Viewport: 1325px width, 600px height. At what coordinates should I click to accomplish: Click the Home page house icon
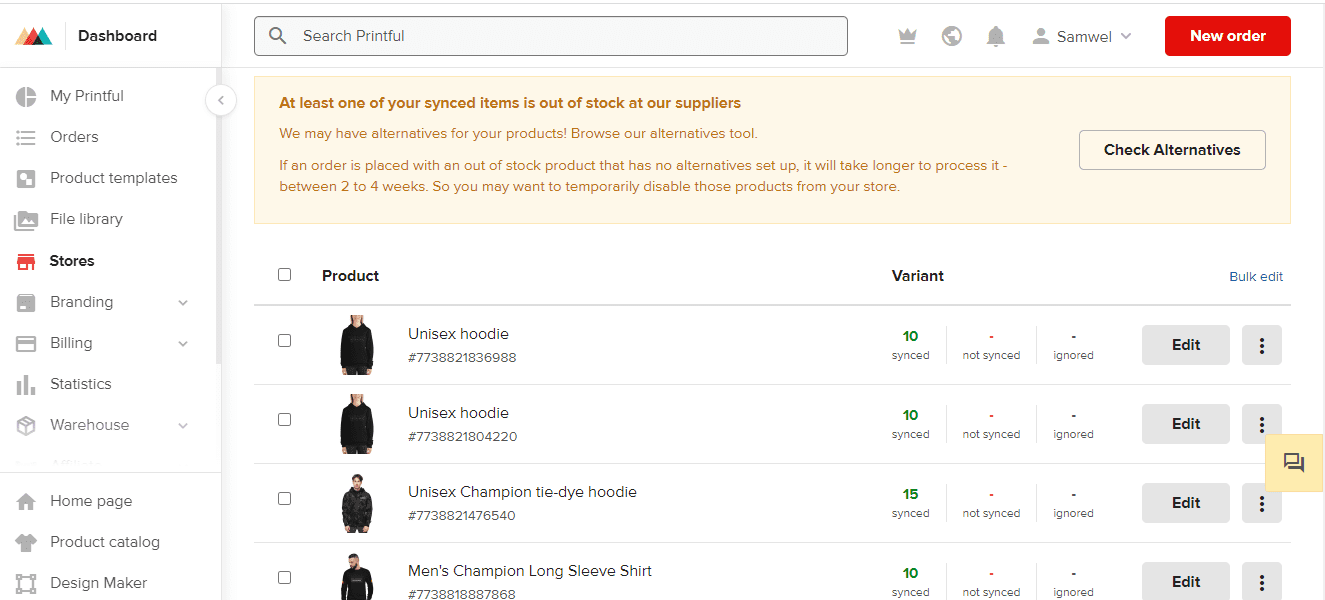(26, 501)
